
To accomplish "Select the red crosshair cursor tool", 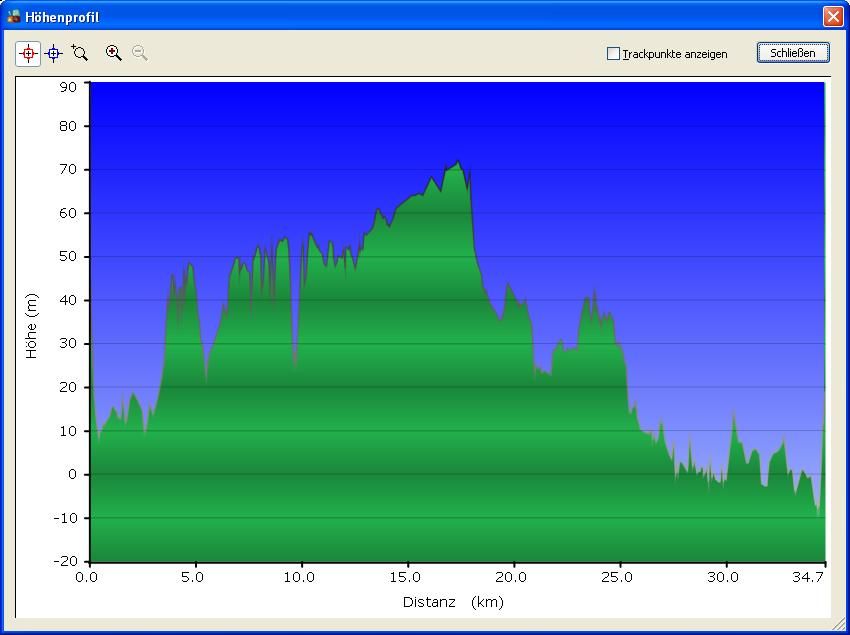I will 28,54.
